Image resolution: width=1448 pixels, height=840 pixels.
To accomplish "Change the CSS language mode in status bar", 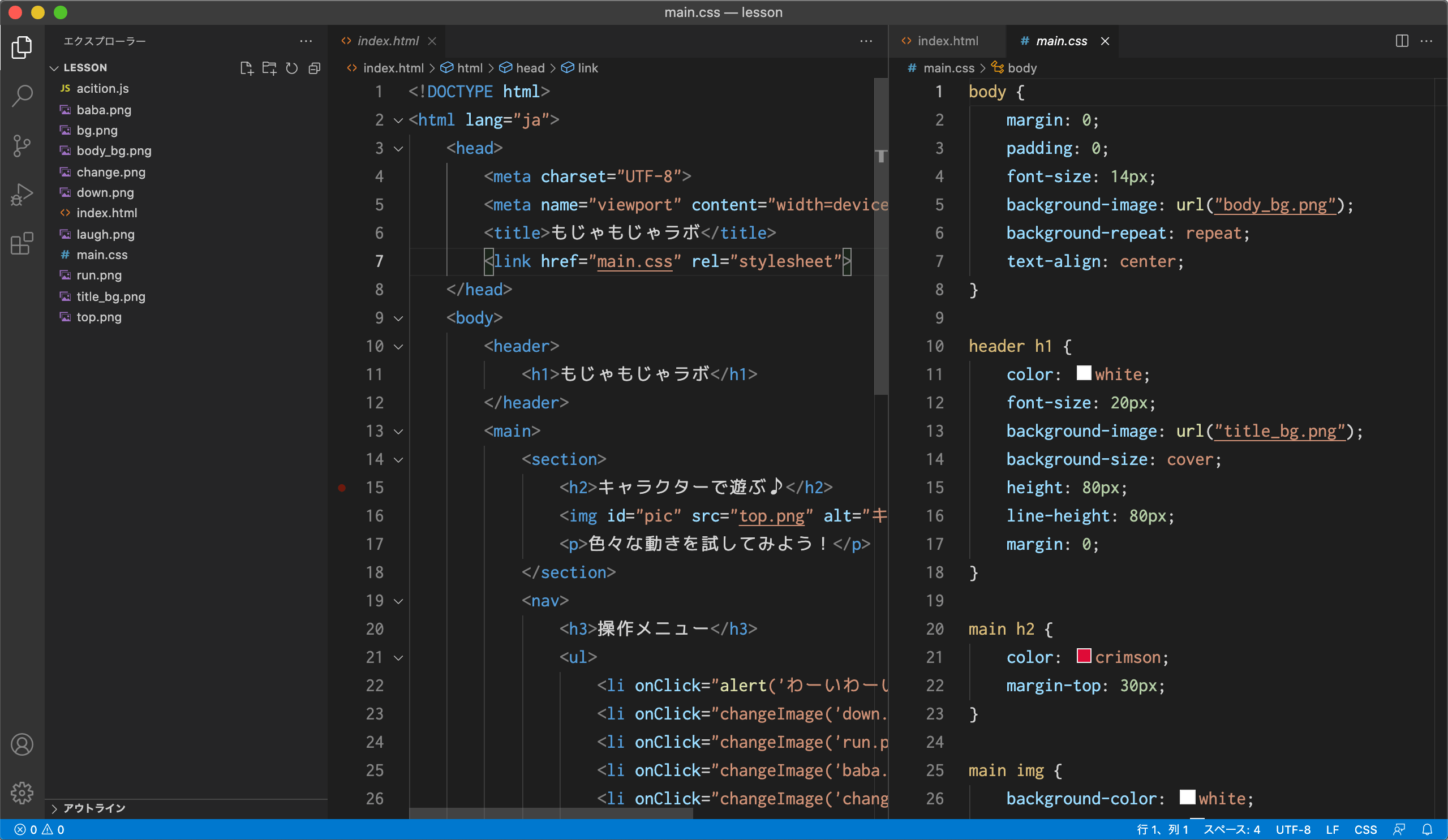I will (x=1365, y=829).
